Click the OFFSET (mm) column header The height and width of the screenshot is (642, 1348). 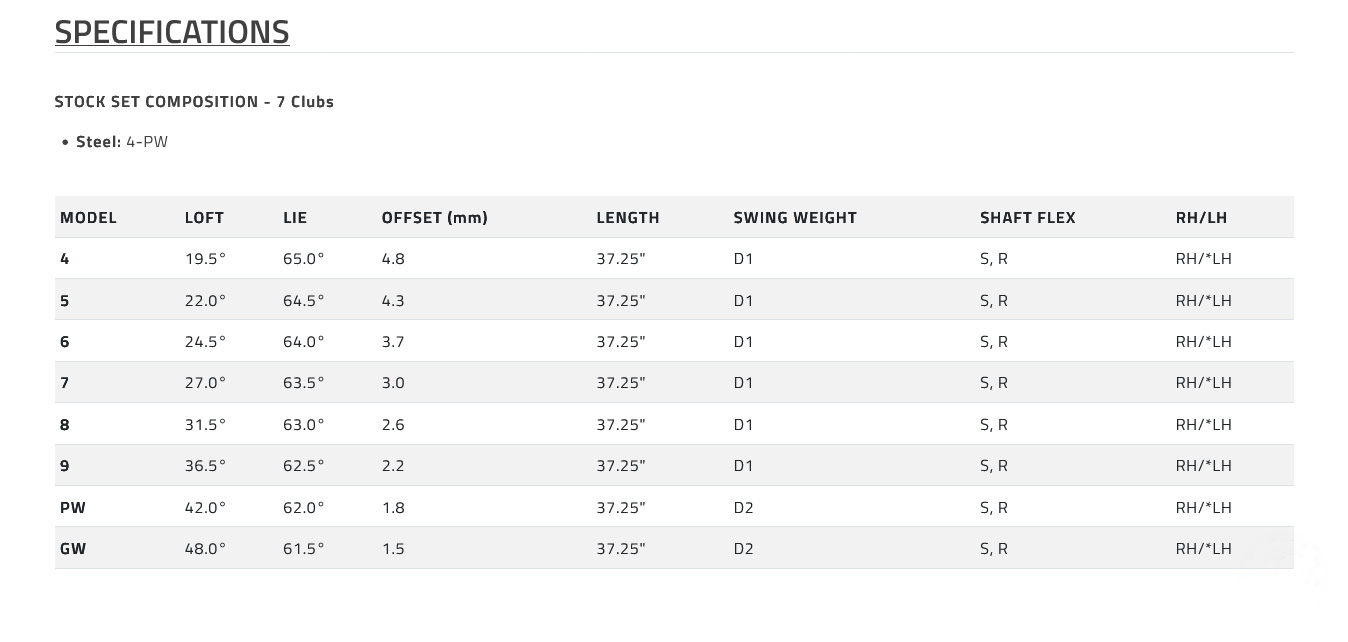pos(434,218)
